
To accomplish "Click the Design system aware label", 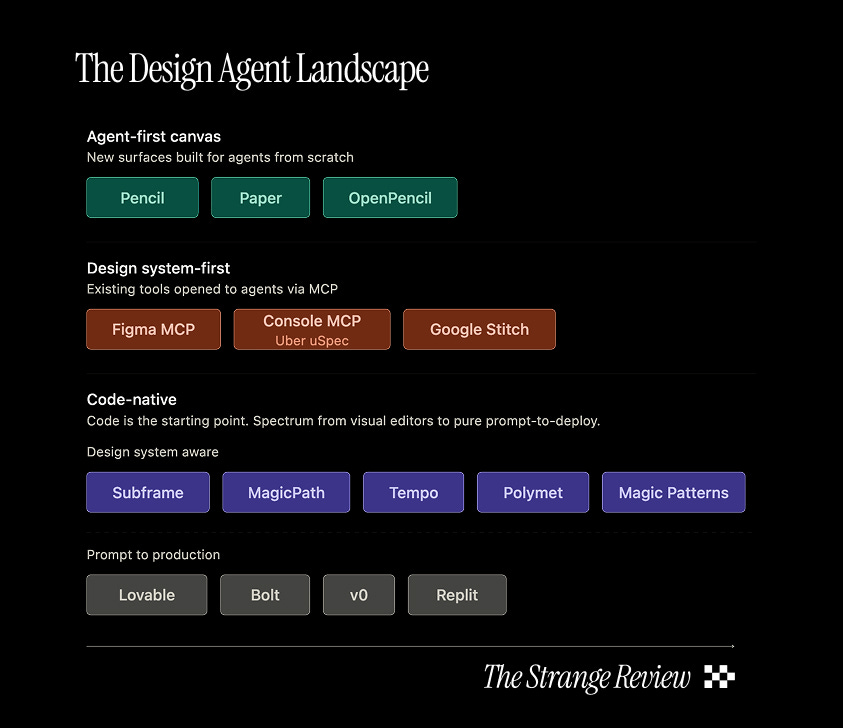I will (153, 452).
